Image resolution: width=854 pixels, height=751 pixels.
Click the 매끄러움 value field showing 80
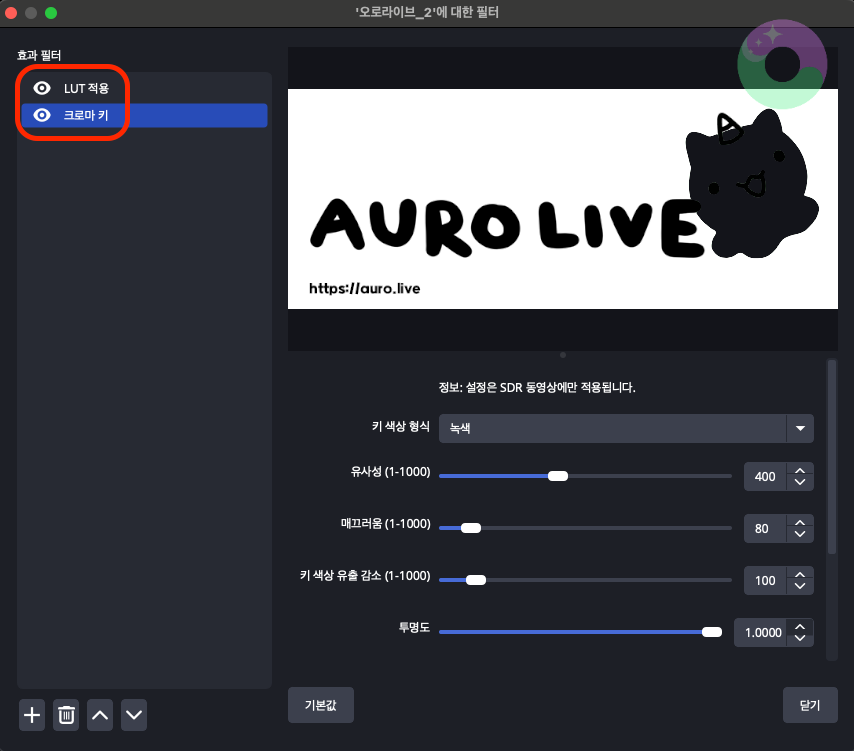click(x=765, y=528)
